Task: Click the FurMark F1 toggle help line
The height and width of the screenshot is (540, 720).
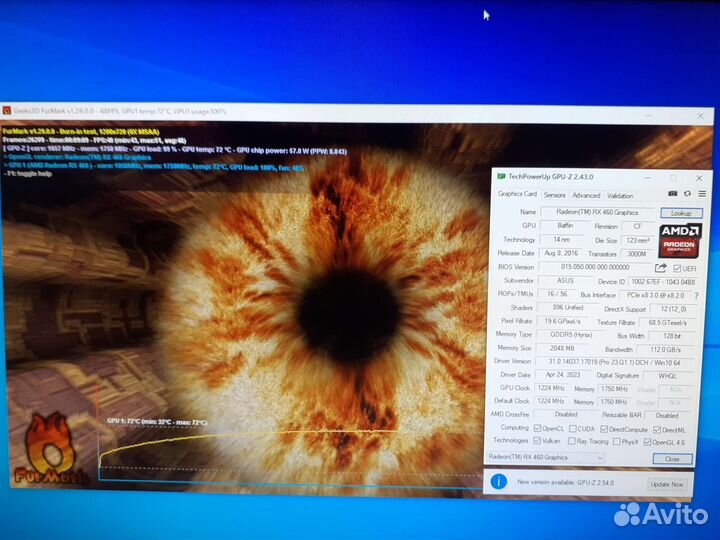Action: pyautogui.click(x=28, y=174)
